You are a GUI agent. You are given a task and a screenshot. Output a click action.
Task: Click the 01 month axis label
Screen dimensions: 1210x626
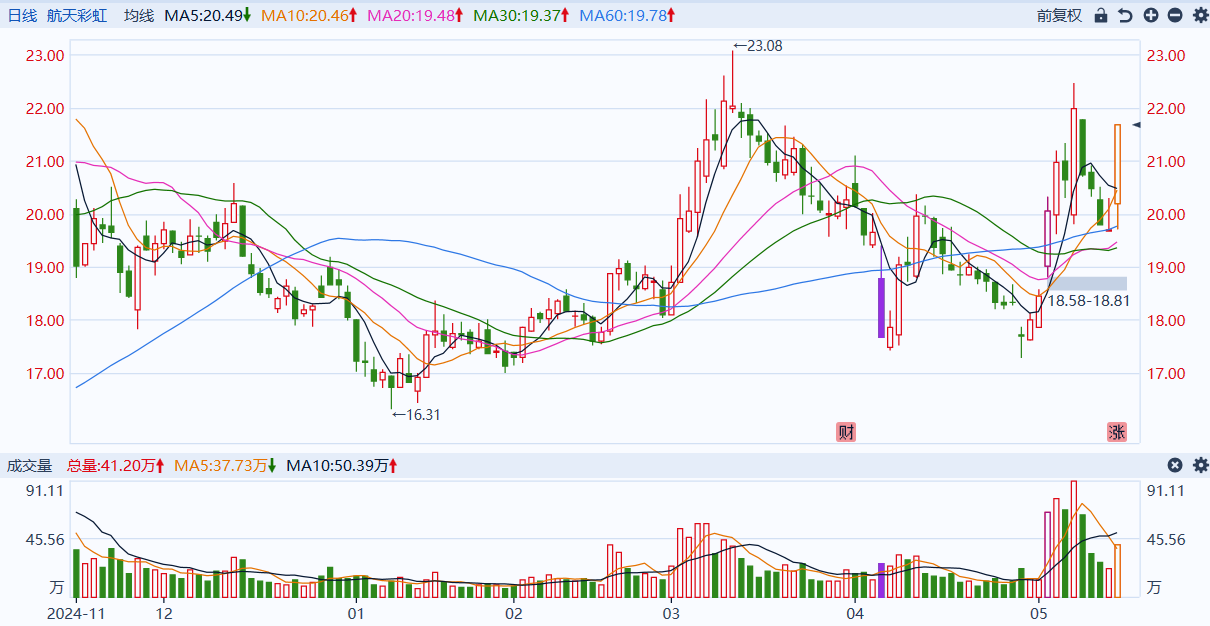coord(355,612)
